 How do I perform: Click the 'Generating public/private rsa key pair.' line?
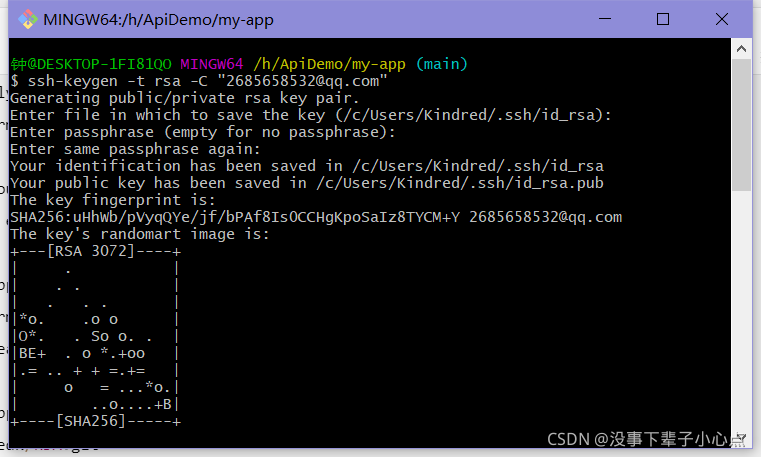(184, 98)
